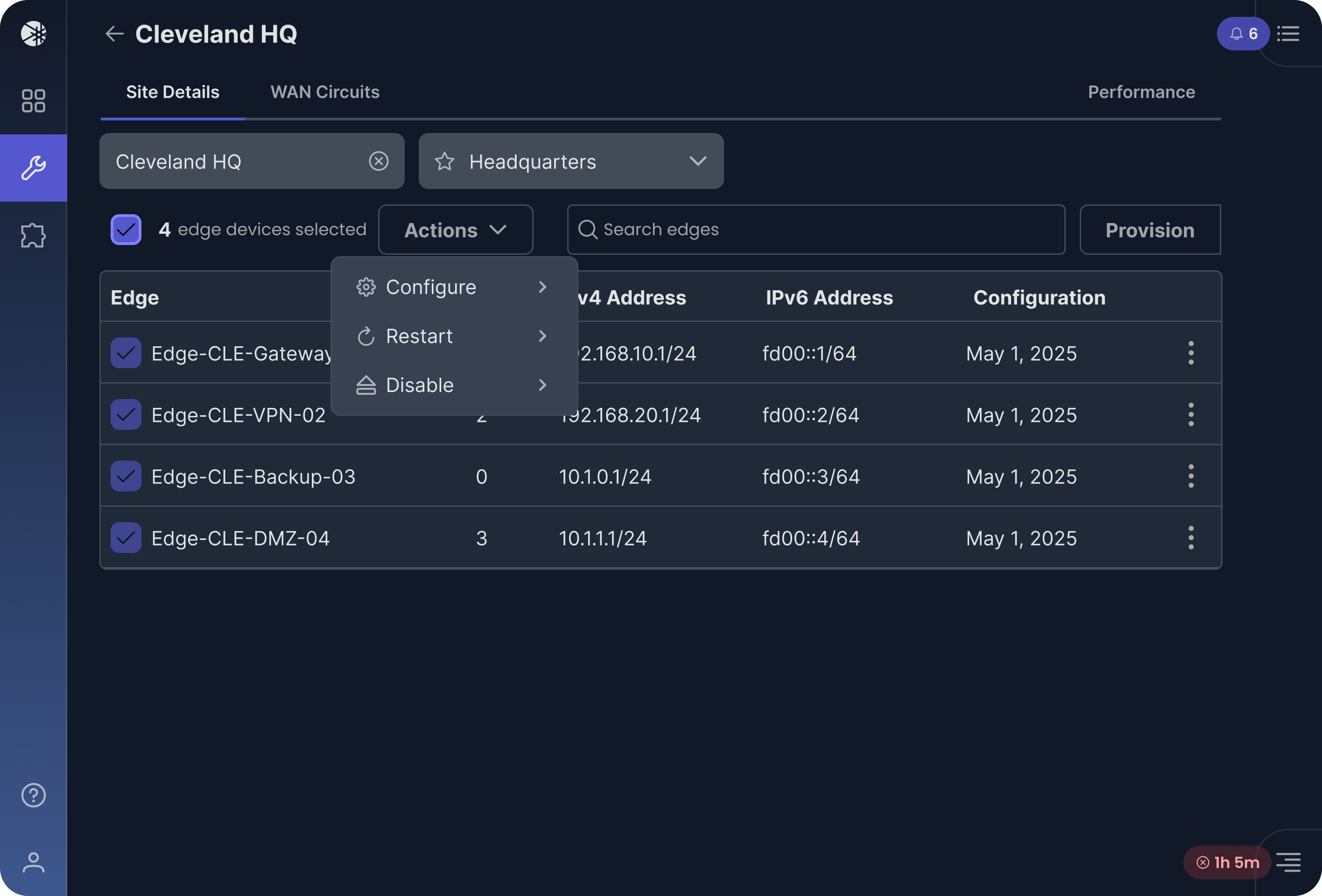
Task: Click the search magnifier icon
Action: 587,230
